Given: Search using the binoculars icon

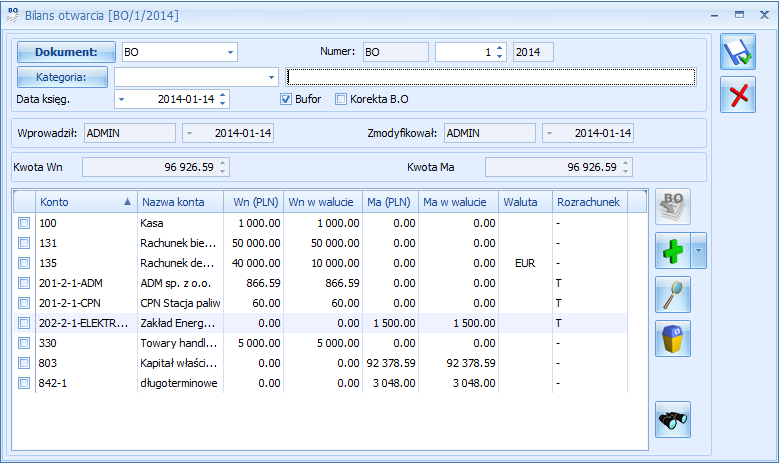Looking at the screenshot, I should point(673,420).
